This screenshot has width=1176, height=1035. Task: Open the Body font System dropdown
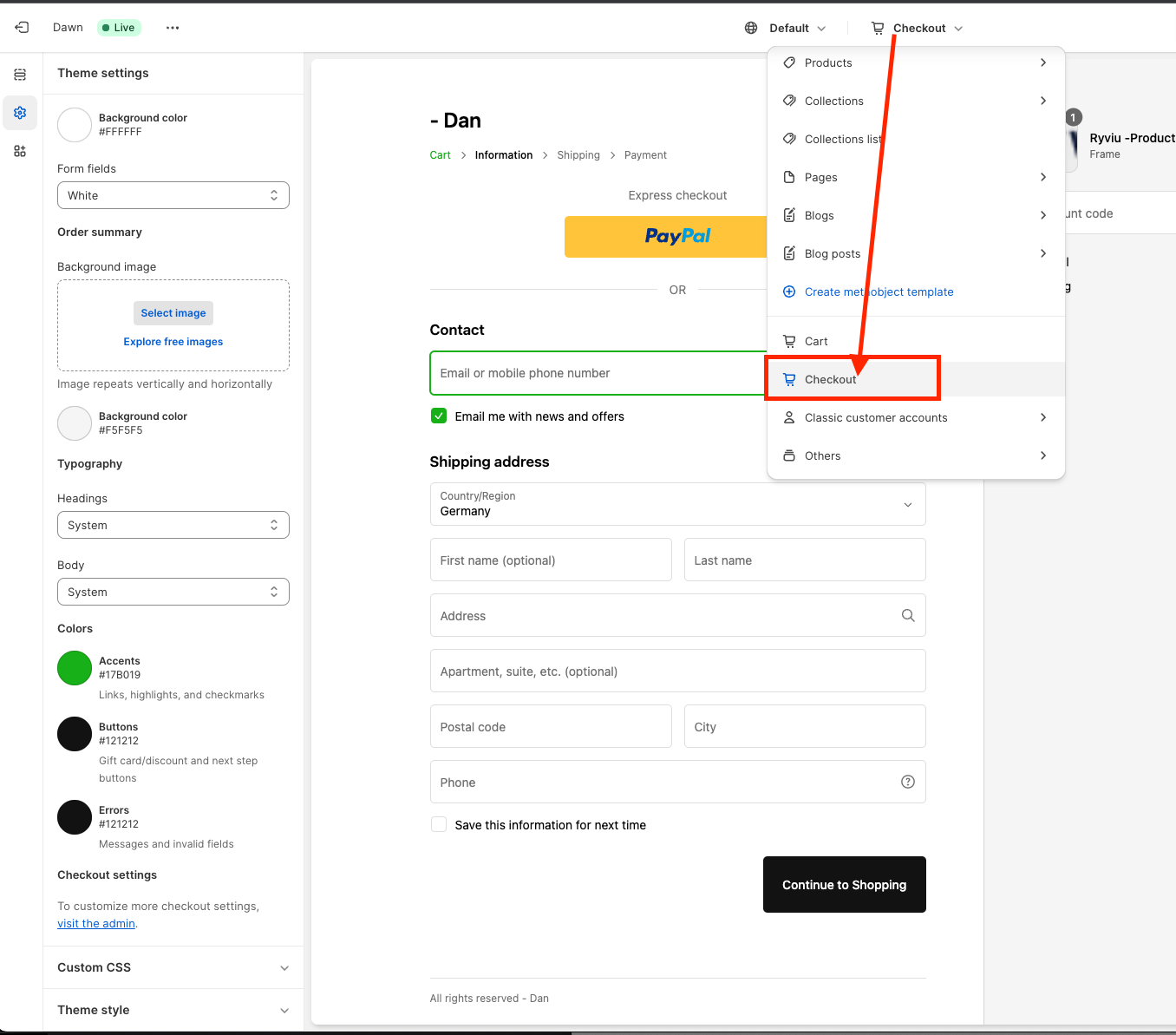tap(173, 592)
